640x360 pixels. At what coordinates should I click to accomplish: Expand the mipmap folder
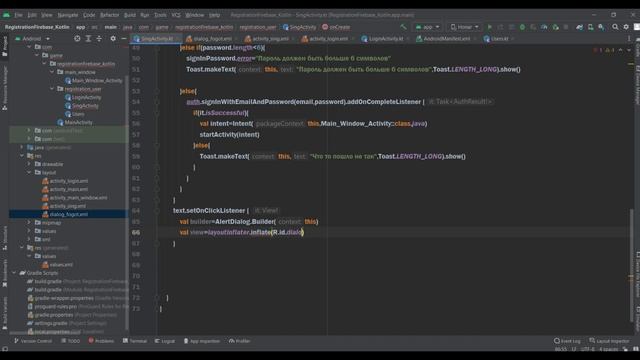point(29,222)
